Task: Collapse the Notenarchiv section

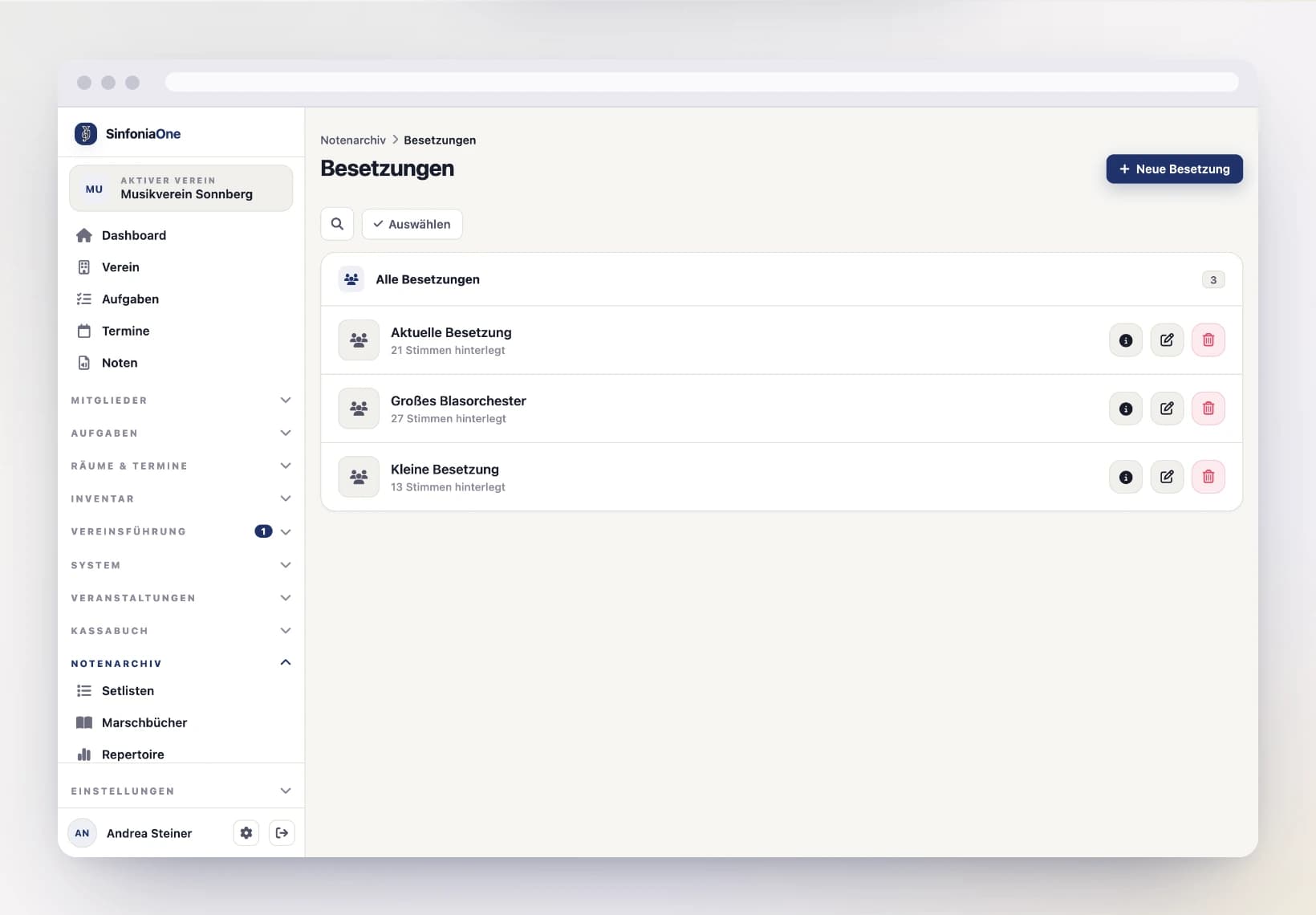Action: pos(181,663)
